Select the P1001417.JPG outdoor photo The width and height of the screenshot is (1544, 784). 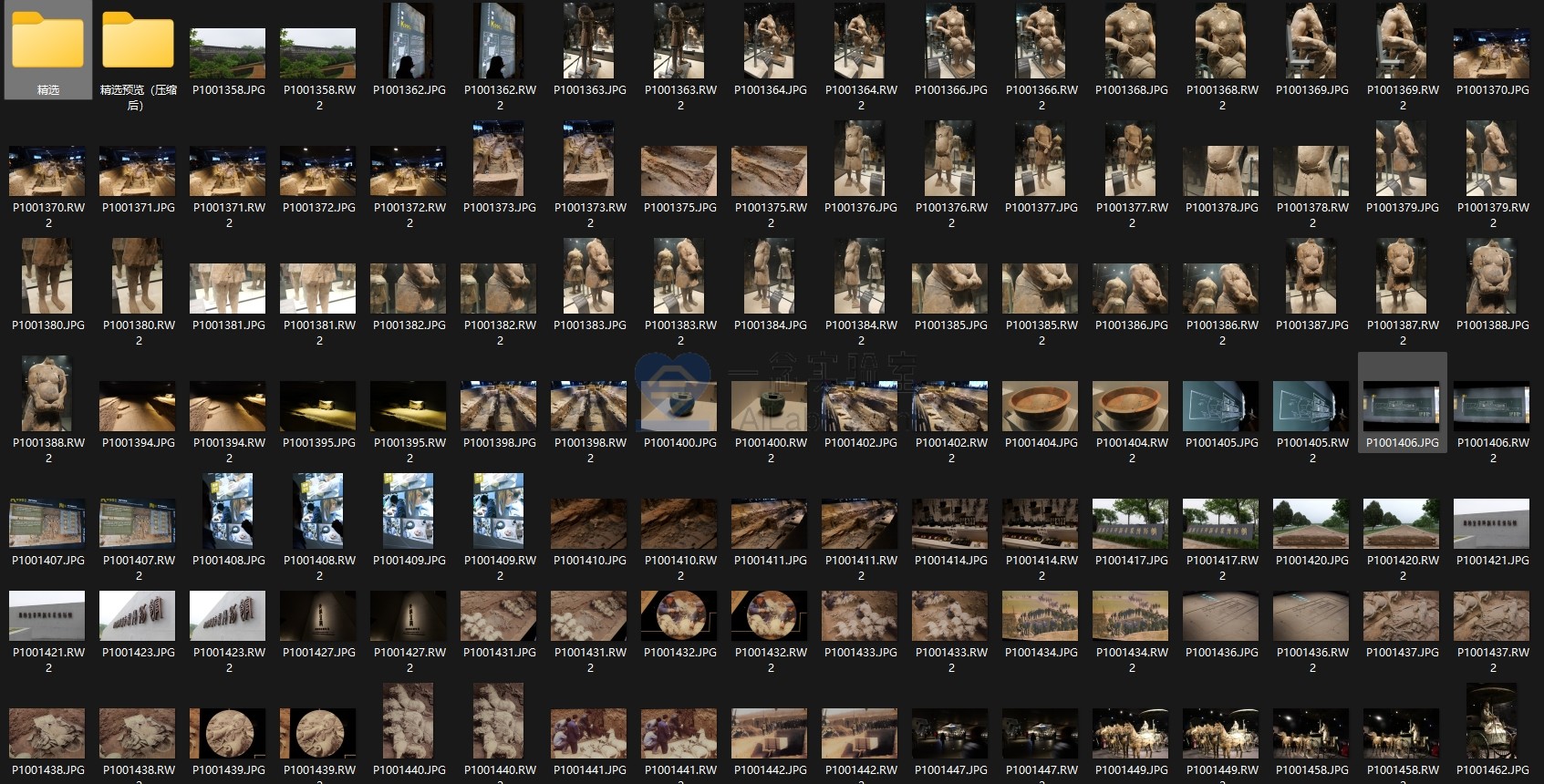pyautogui.click(x=1131, y=523)
